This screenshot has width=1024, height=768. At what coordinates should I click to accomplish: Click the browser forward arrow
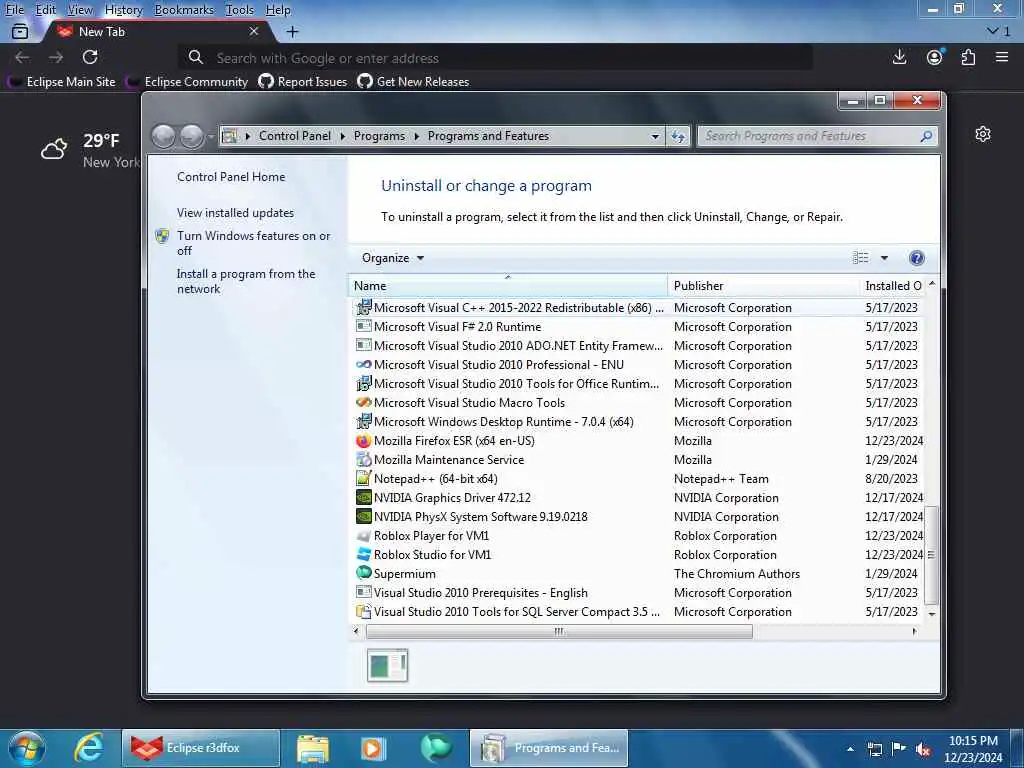pos(56,57)
